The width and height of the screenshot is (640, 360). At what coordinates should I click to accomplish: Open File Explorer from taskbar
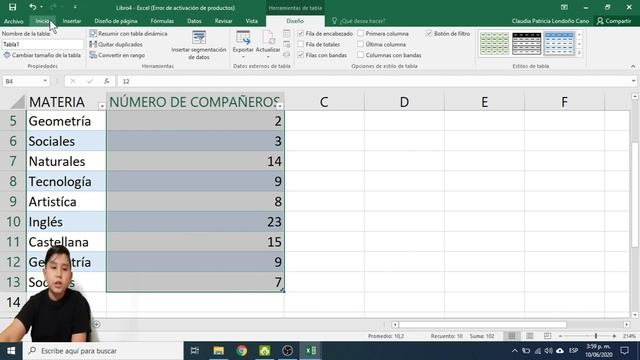tap(218, 351)
